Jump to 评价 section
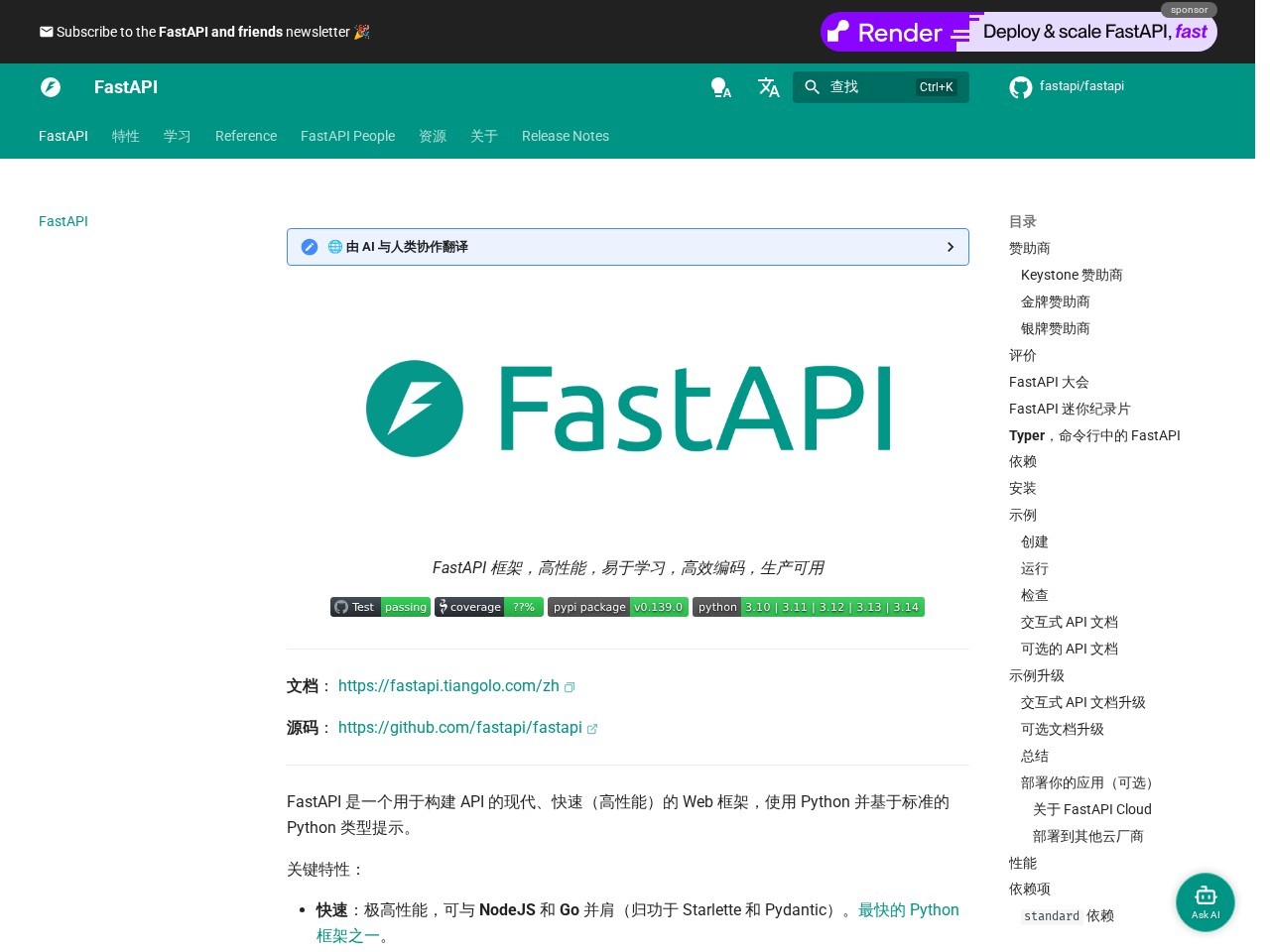 pyautogui.click(x=1023, y=355)
